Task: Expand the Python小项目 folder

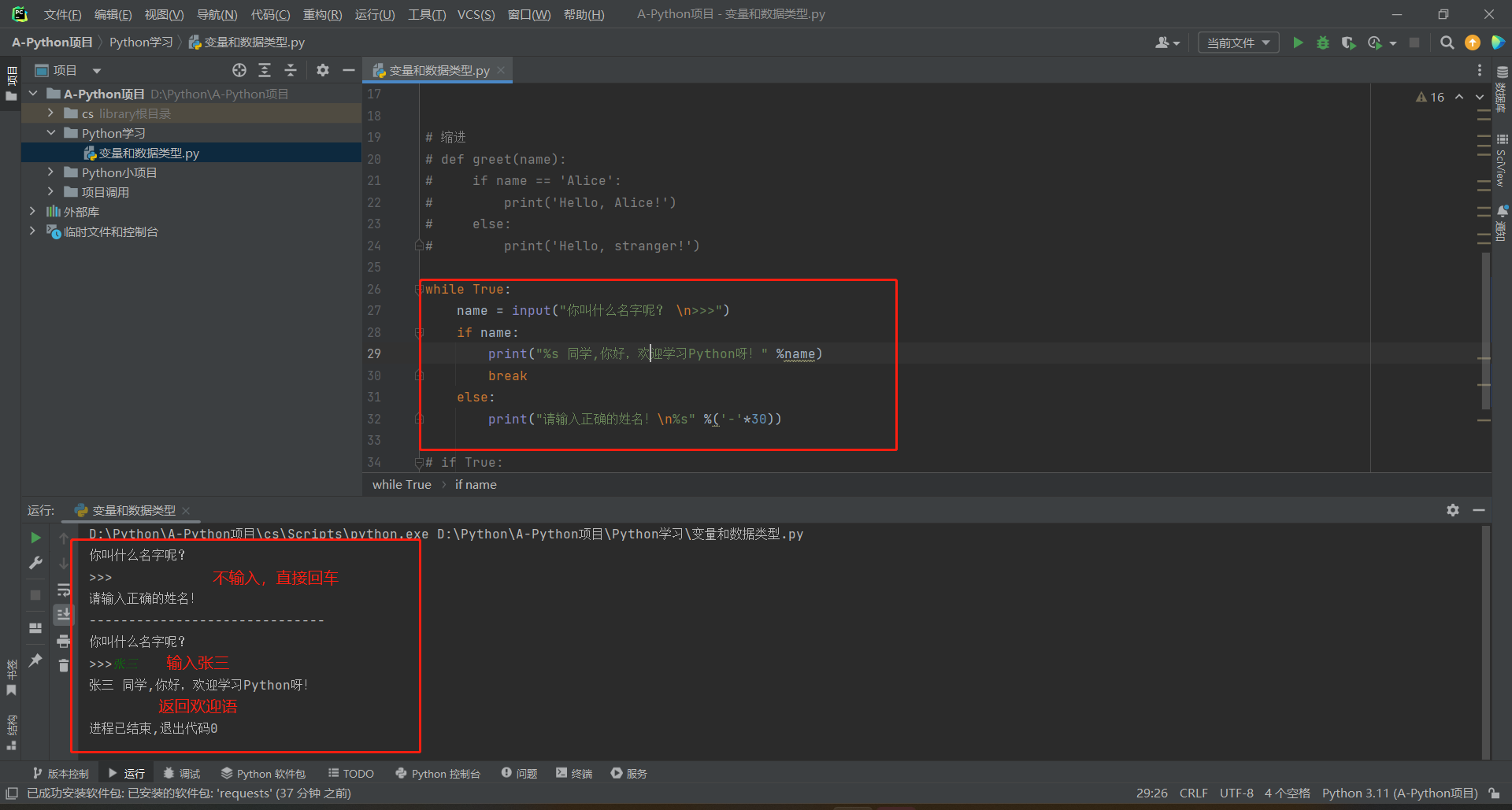Action: (51, 172)
